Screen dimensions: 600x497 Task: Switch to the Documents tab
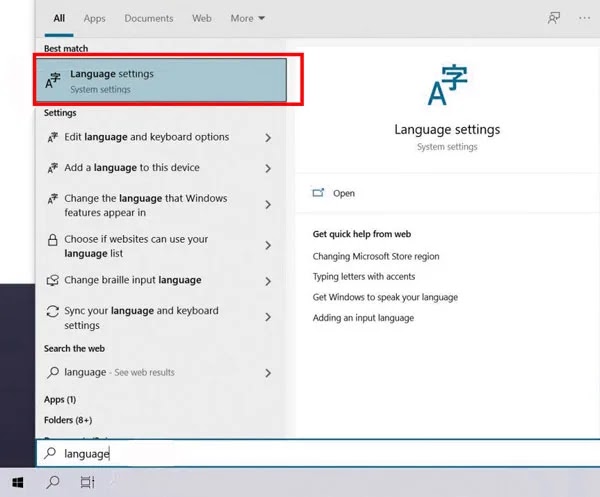[148, 18]
